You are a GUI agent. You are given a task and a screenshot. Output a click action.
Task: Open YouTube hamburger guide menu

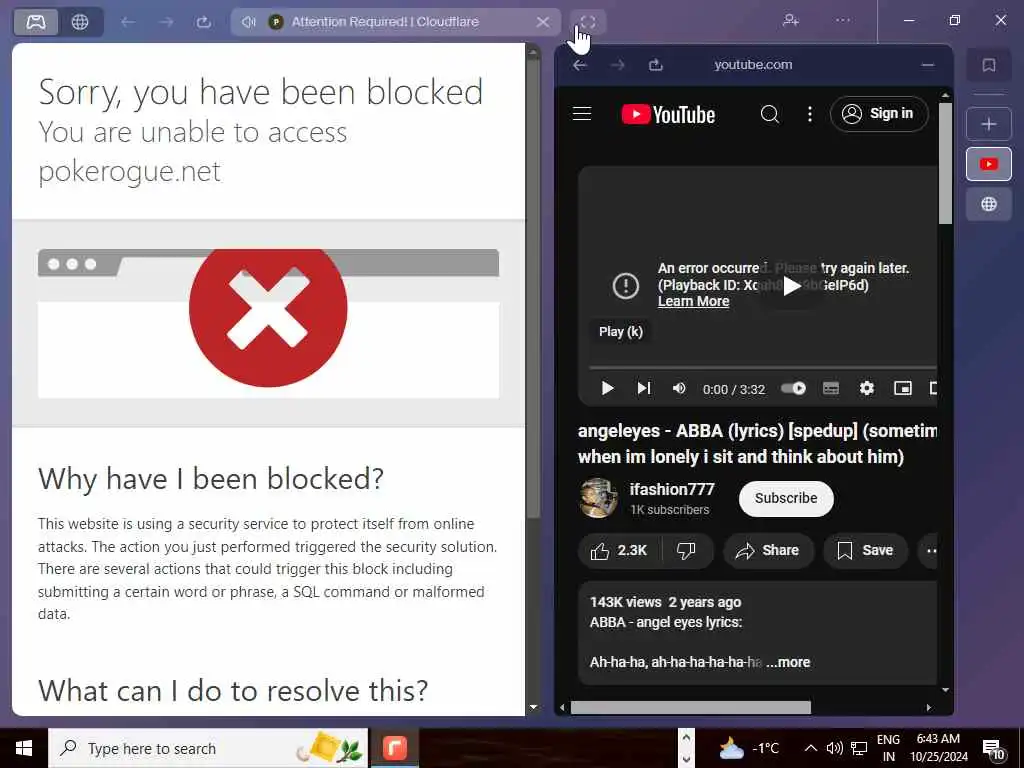pos(582,114)
